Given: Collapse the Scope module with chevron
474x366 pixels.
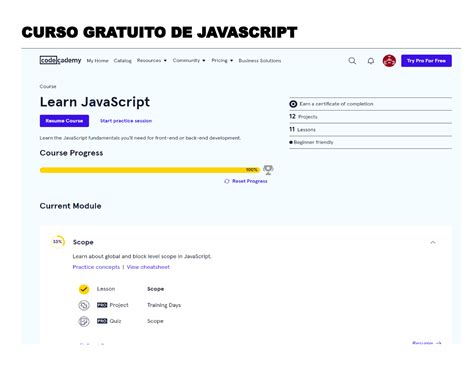Looking at the screenshot, I should (433, 242).
